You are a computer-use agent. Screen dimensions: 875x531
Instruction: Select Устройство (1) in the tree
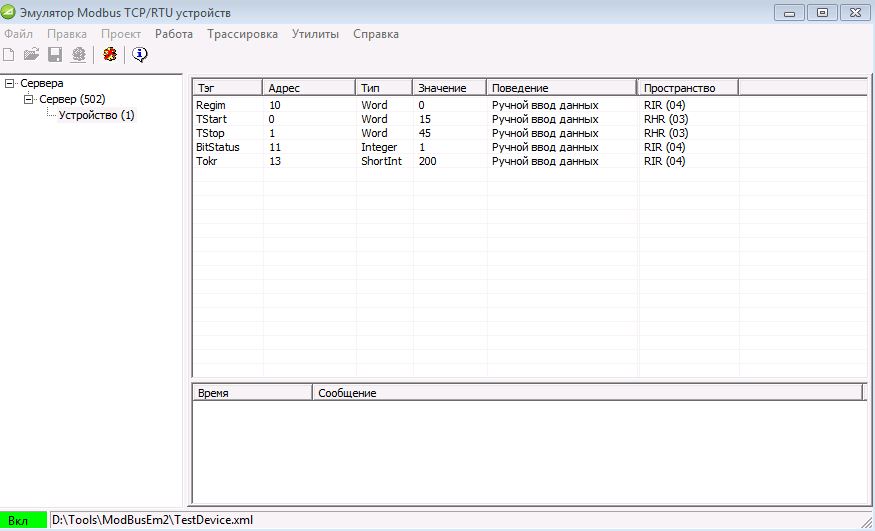[x=96, y=115]
